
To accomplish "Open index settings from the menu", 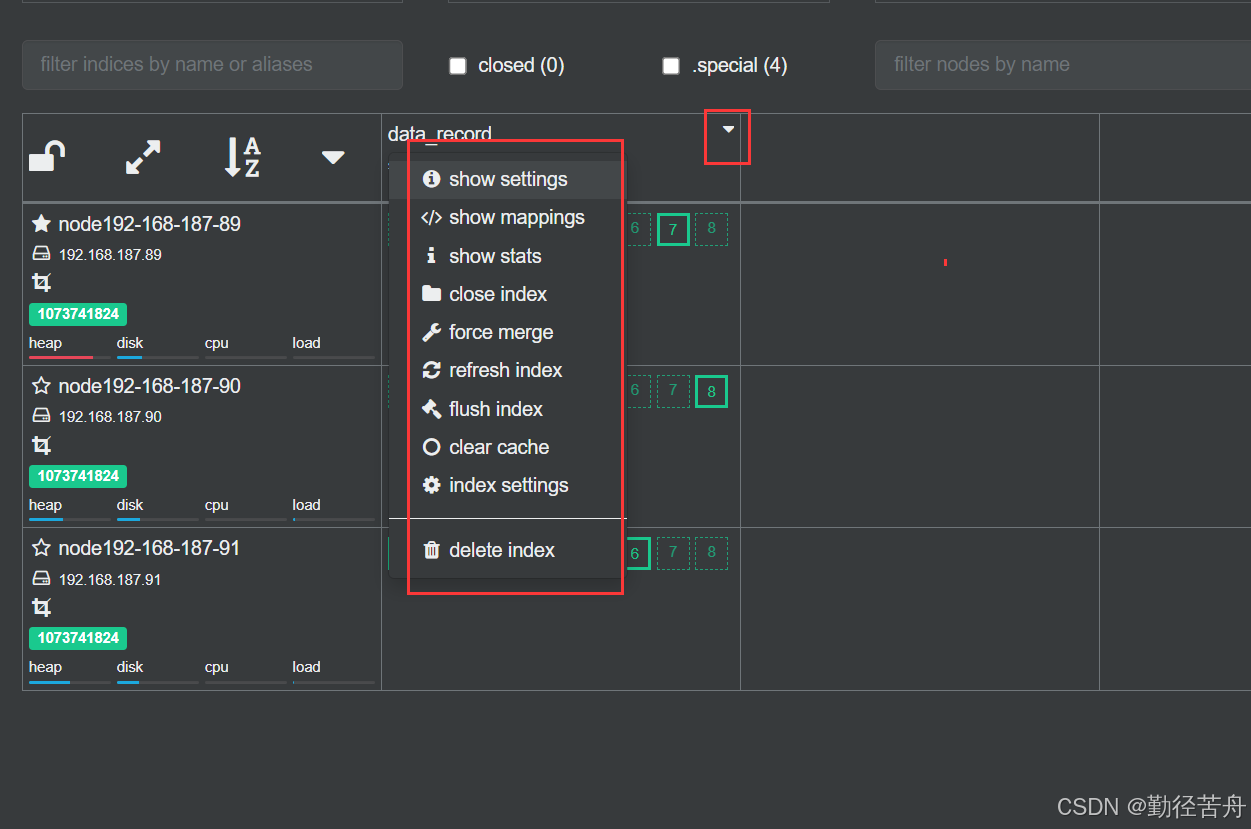I will tap(506, 485).
